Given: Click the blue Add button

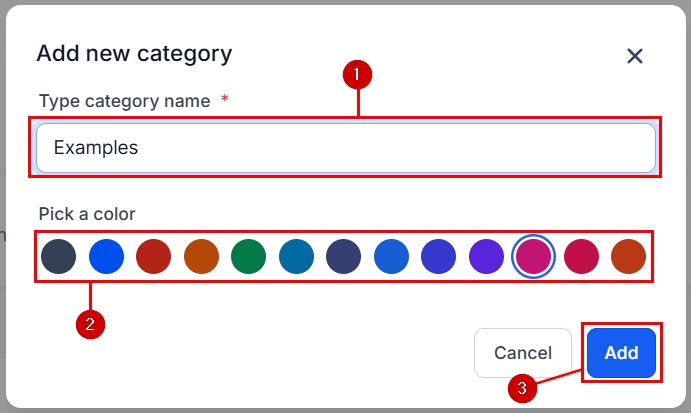Looking at the screenshot, I should 621,352.
